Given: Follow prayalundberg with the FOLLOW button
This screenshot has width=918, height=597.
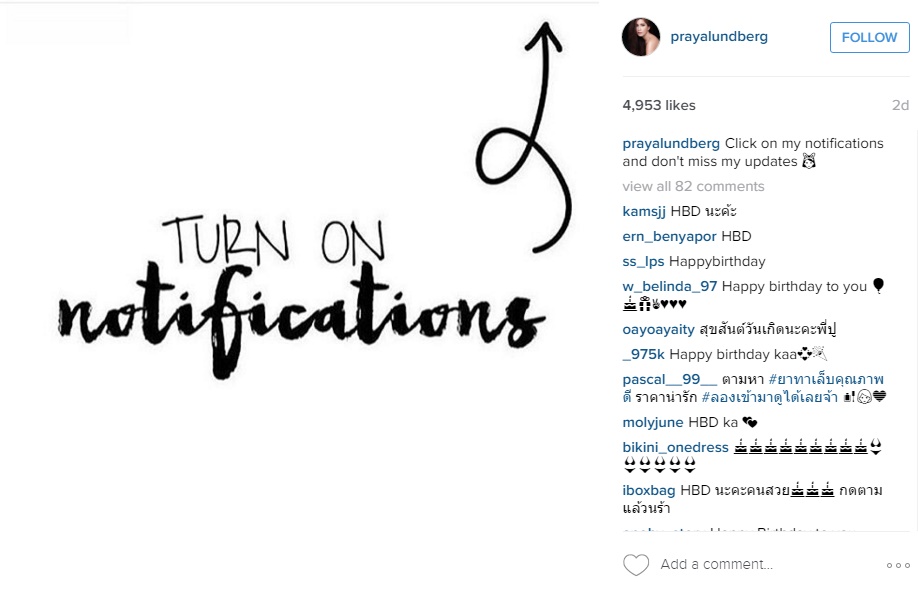Looking at the screenshot, I should 869,37.
